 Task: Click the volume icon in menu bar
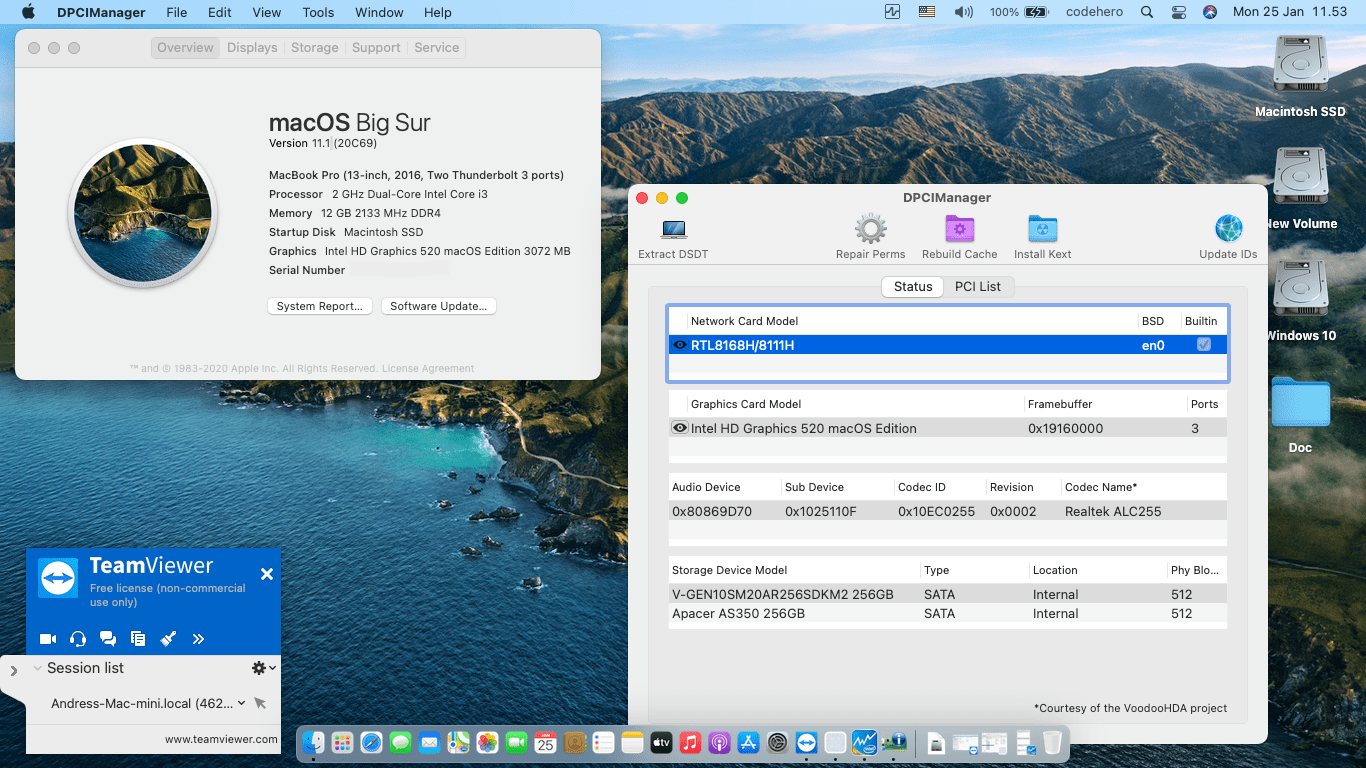(x=963, y=12)
